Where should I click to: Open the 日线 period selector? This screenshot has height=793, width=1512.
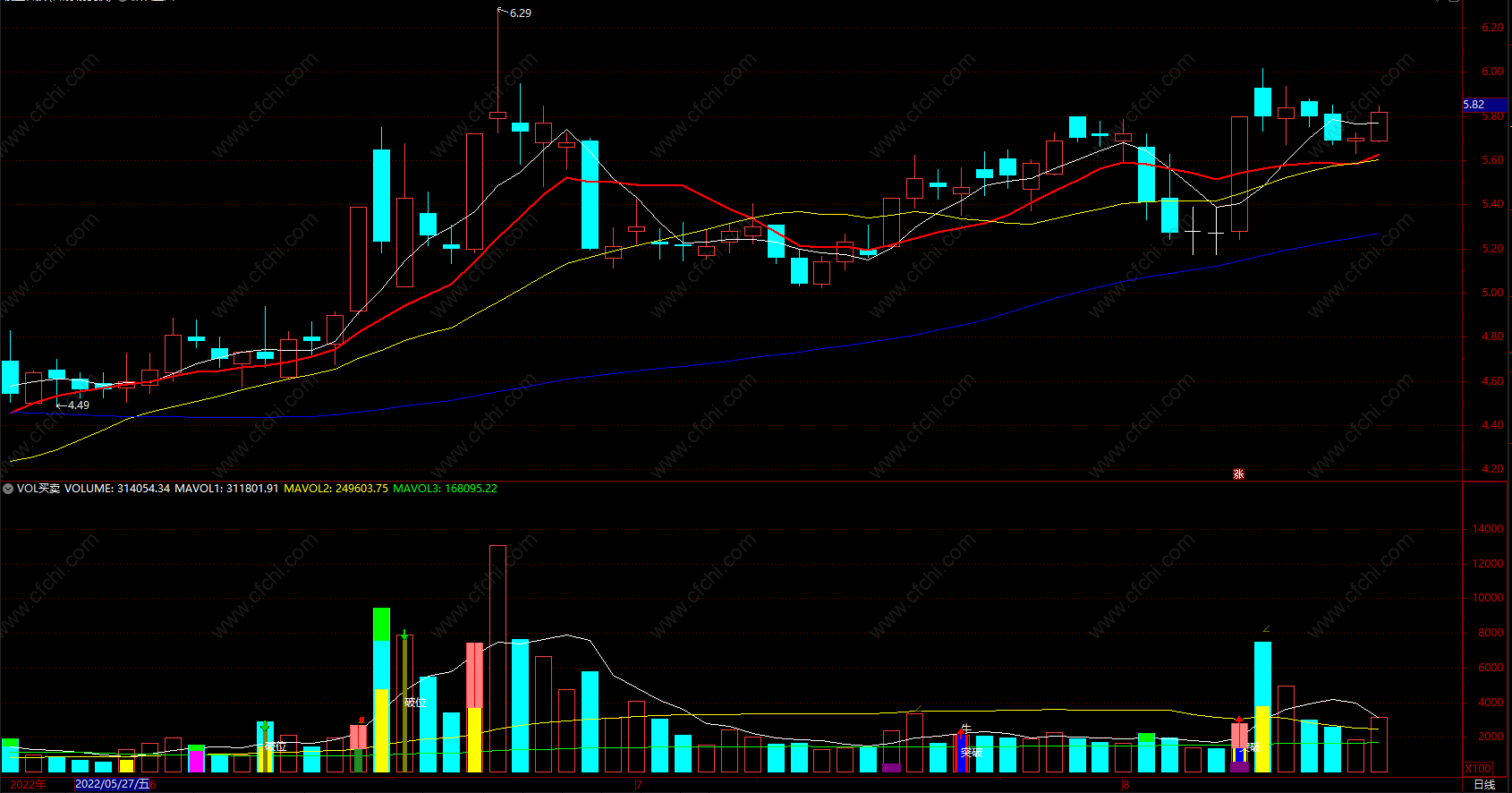point(1484,784)
